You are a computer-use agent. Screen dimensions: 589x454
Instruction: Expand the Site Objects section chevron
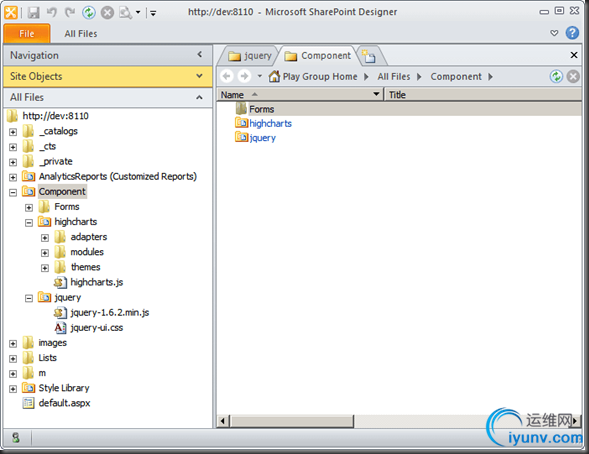click(x=199, y=76)
